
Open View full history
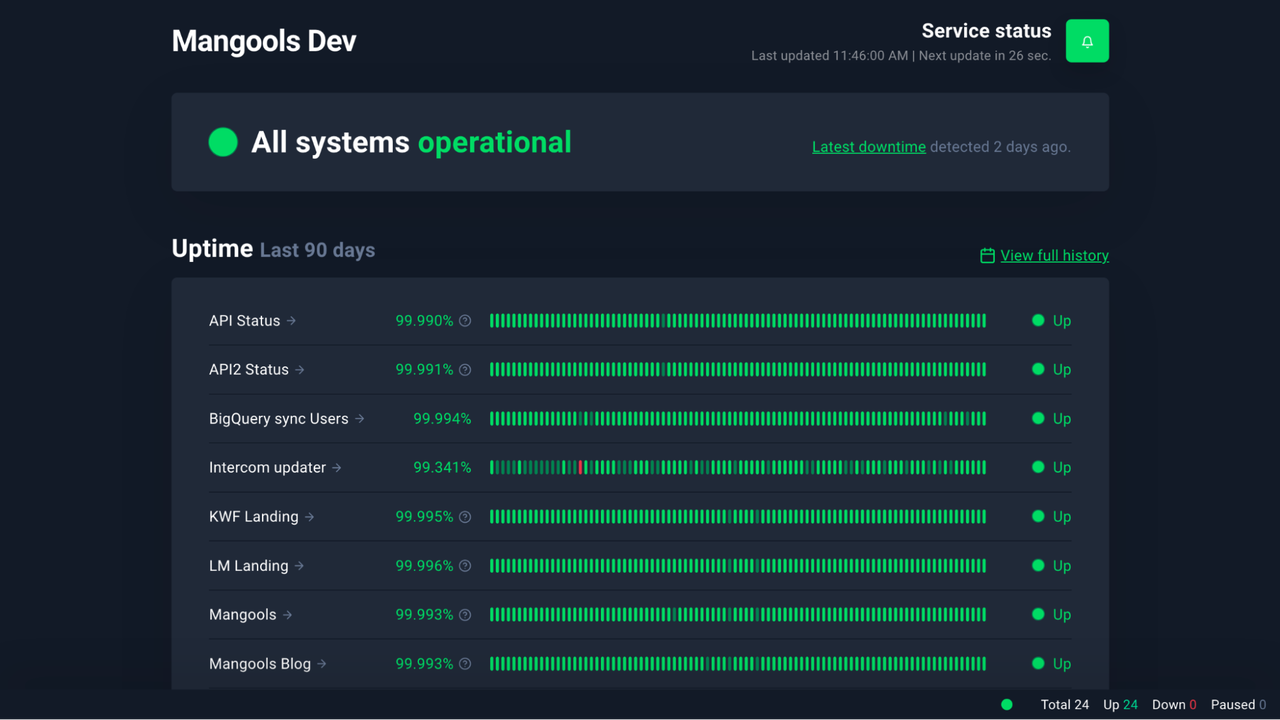coord(1054,255)
